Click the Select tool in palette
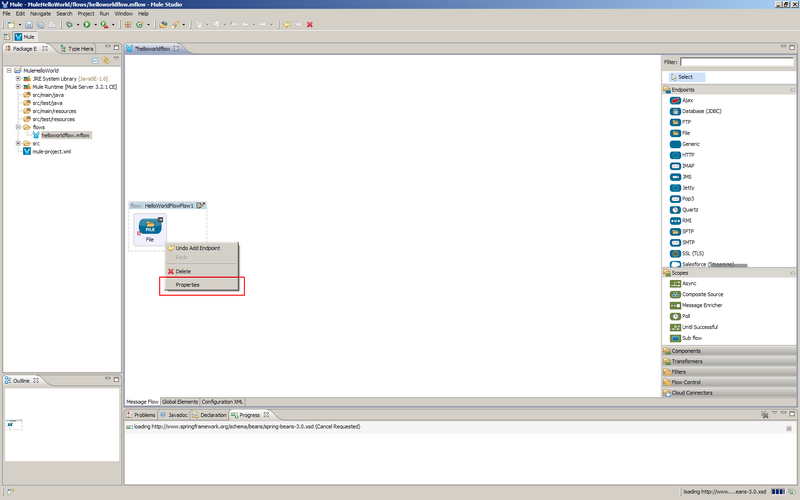The height and width of the screenshot is (500, 800). 687,77
